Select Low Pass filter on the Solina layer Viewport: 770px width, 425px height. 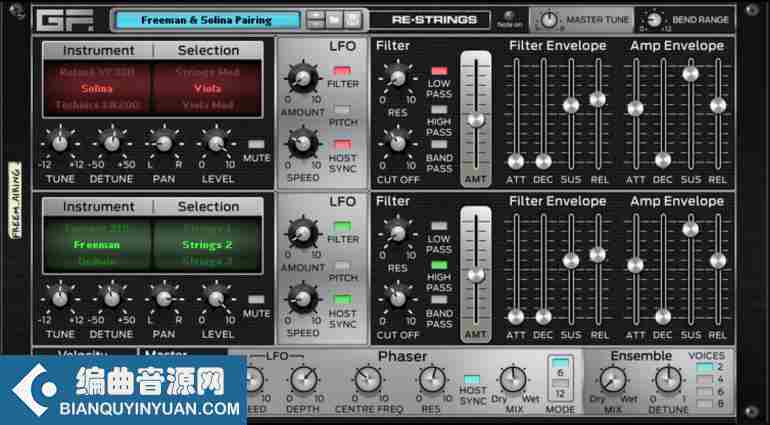click(x=440, y=71)
